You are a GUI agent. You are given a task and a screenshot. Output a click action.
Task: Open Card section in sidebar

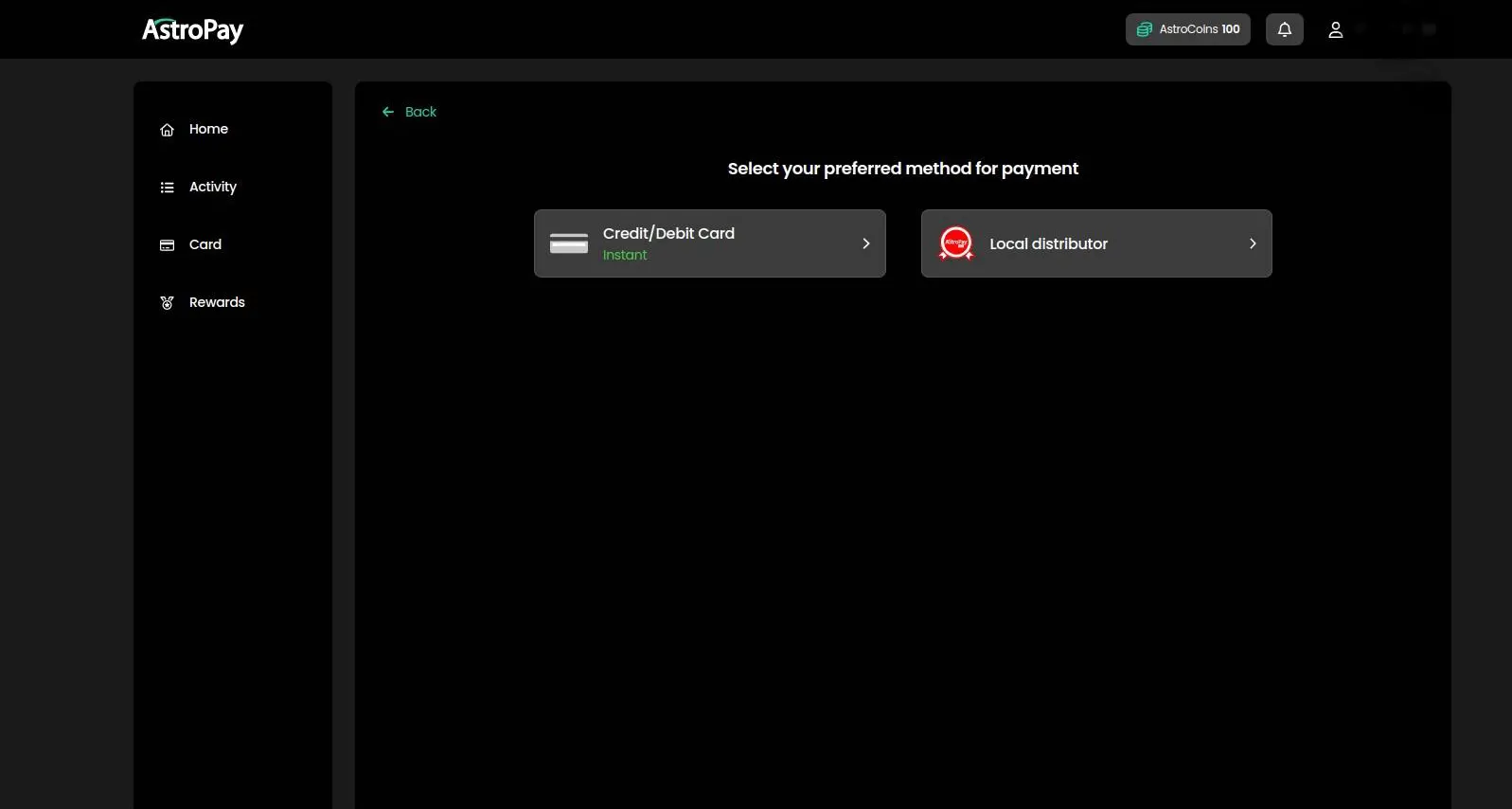click(x=205, y=244)
